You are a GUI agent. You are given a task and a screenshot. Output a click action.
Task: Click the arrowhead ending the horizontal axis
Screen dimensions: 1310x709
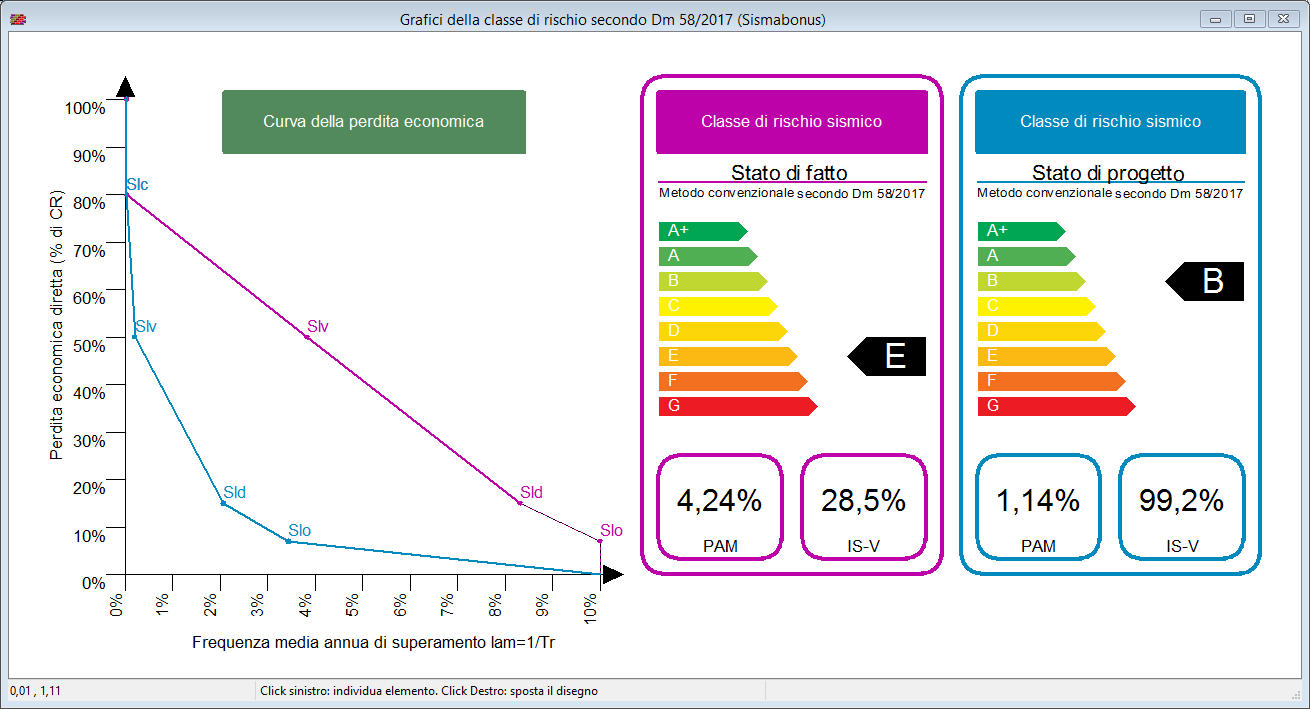tap(613, 574)
